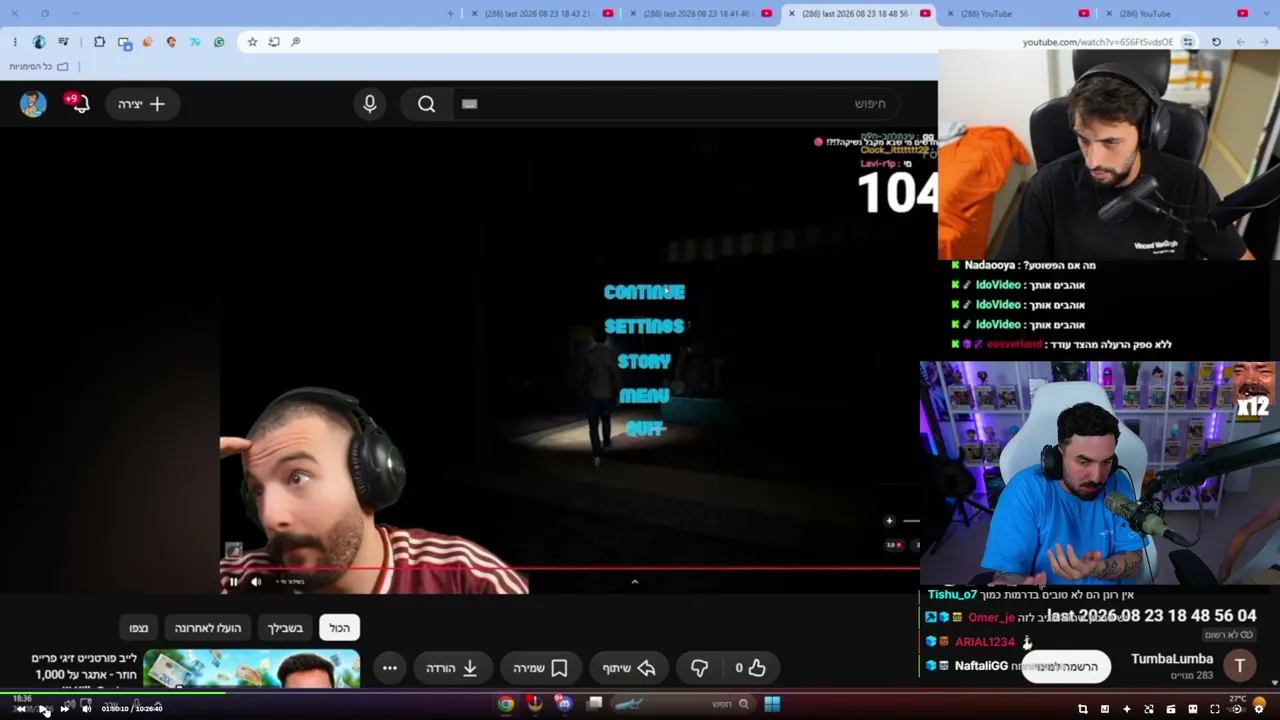1280x720 pixels.
Task: Click the YouTube search magnifier button
Action: click(427, 104)
